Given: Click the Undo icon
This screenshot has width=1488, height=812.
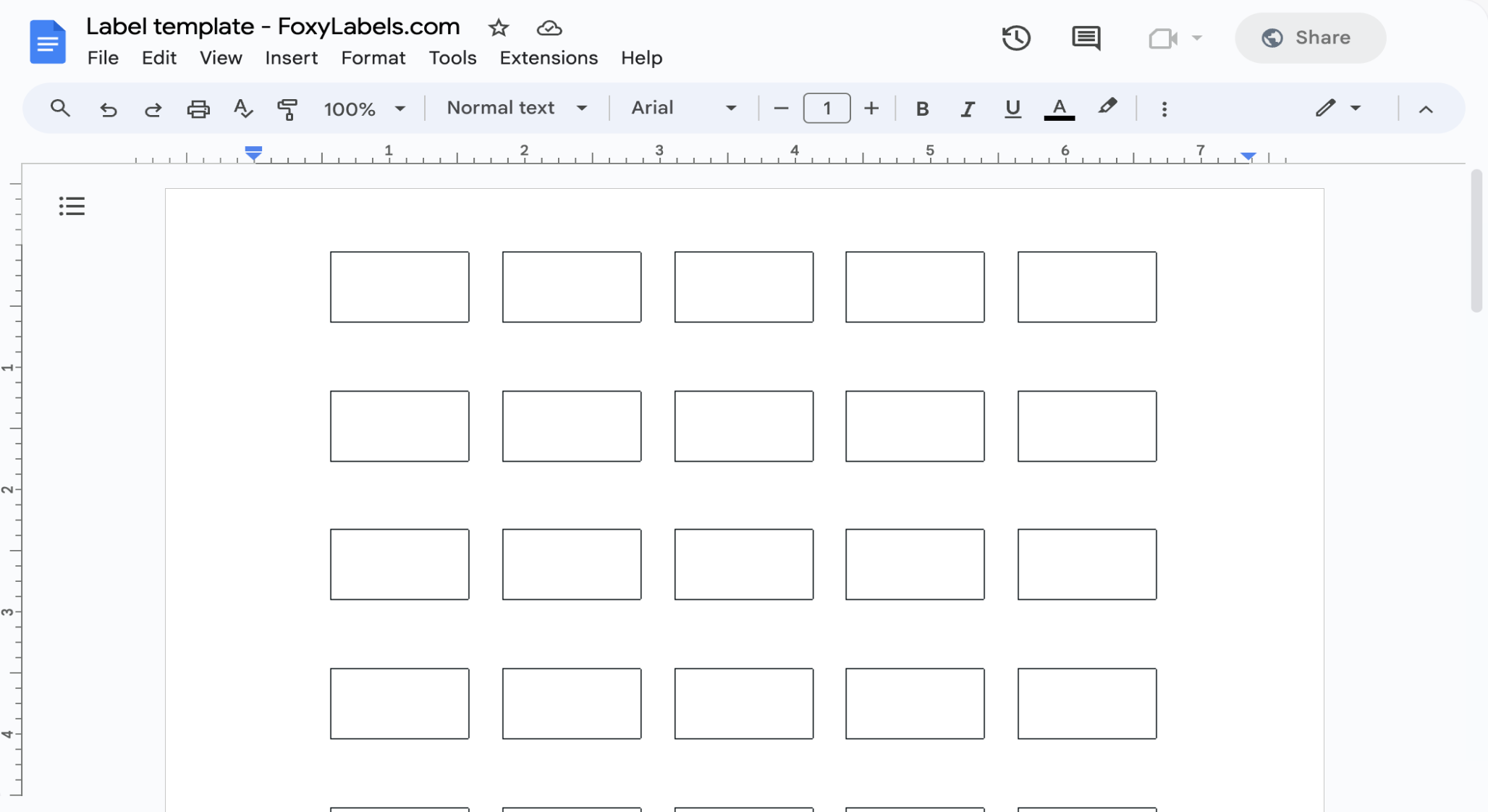Looking at the screenshot, I should coord(107,109).
